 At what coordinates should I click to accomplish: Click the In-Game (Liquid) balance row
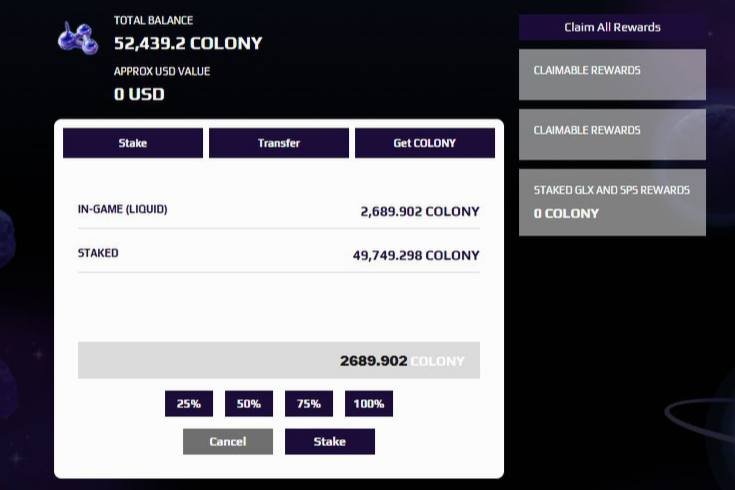pyautogui.click(x=279, y=211)
